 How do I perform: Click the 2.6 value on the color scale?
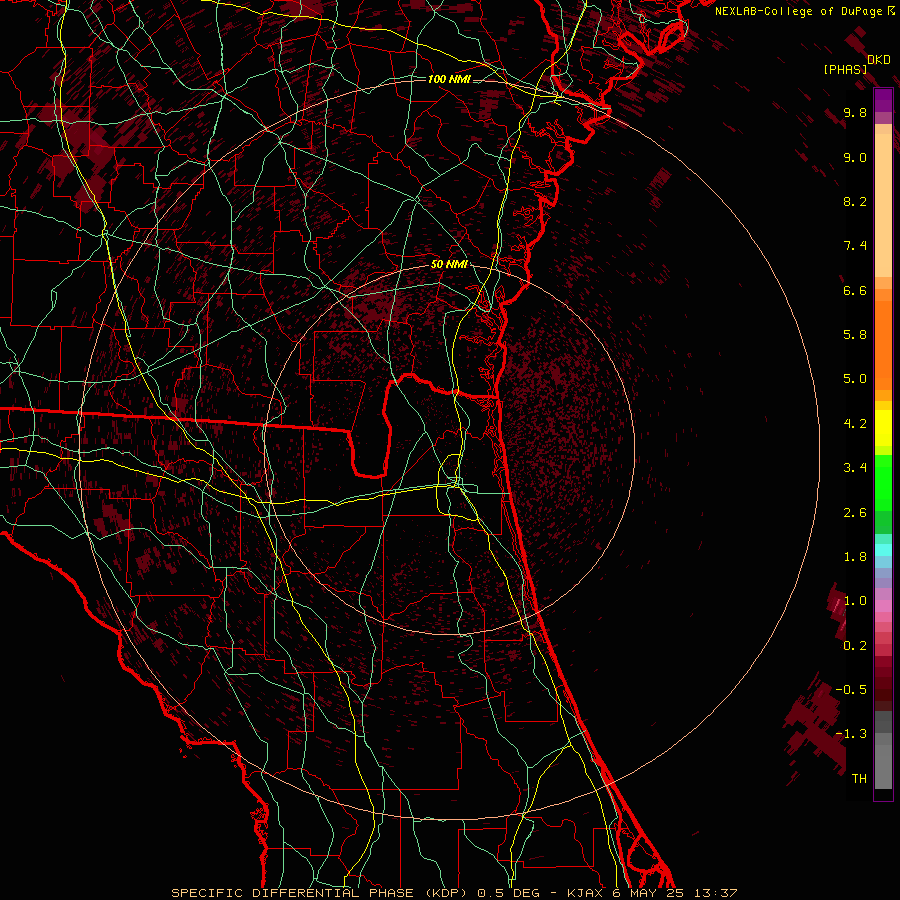tap(855, 513)
